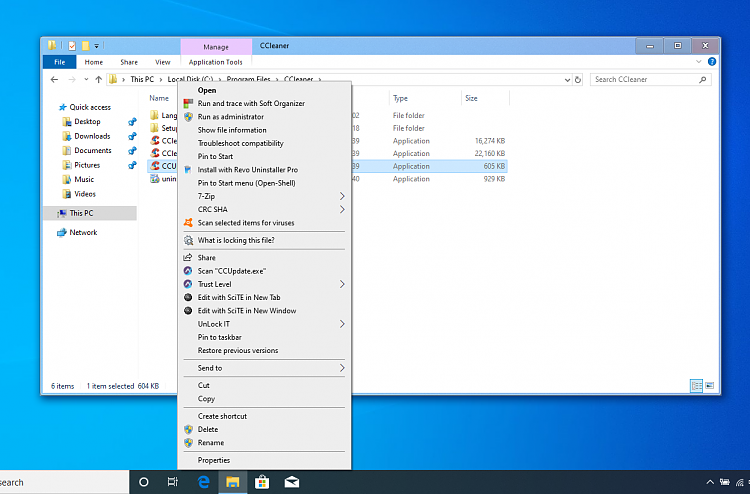750x494 pixels.
Task: Choose Copy from the context menu
Action: pos(264,399)
